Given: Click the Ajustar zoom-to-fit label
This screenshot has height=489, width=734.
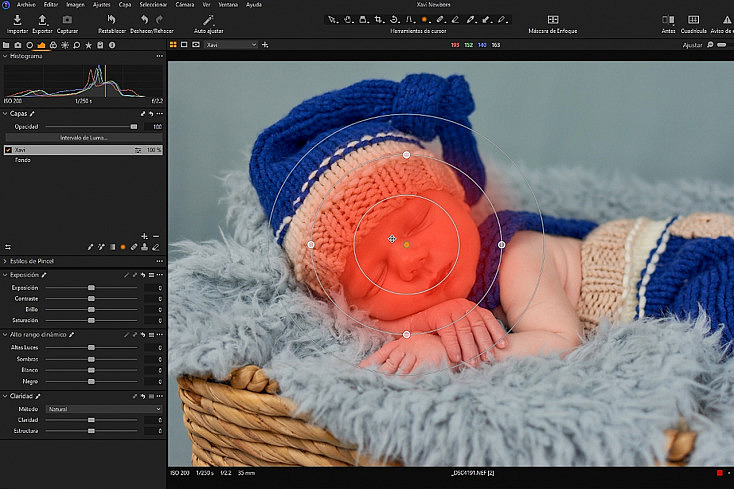Looking at the screenshot, I should (x=692, y=45).
